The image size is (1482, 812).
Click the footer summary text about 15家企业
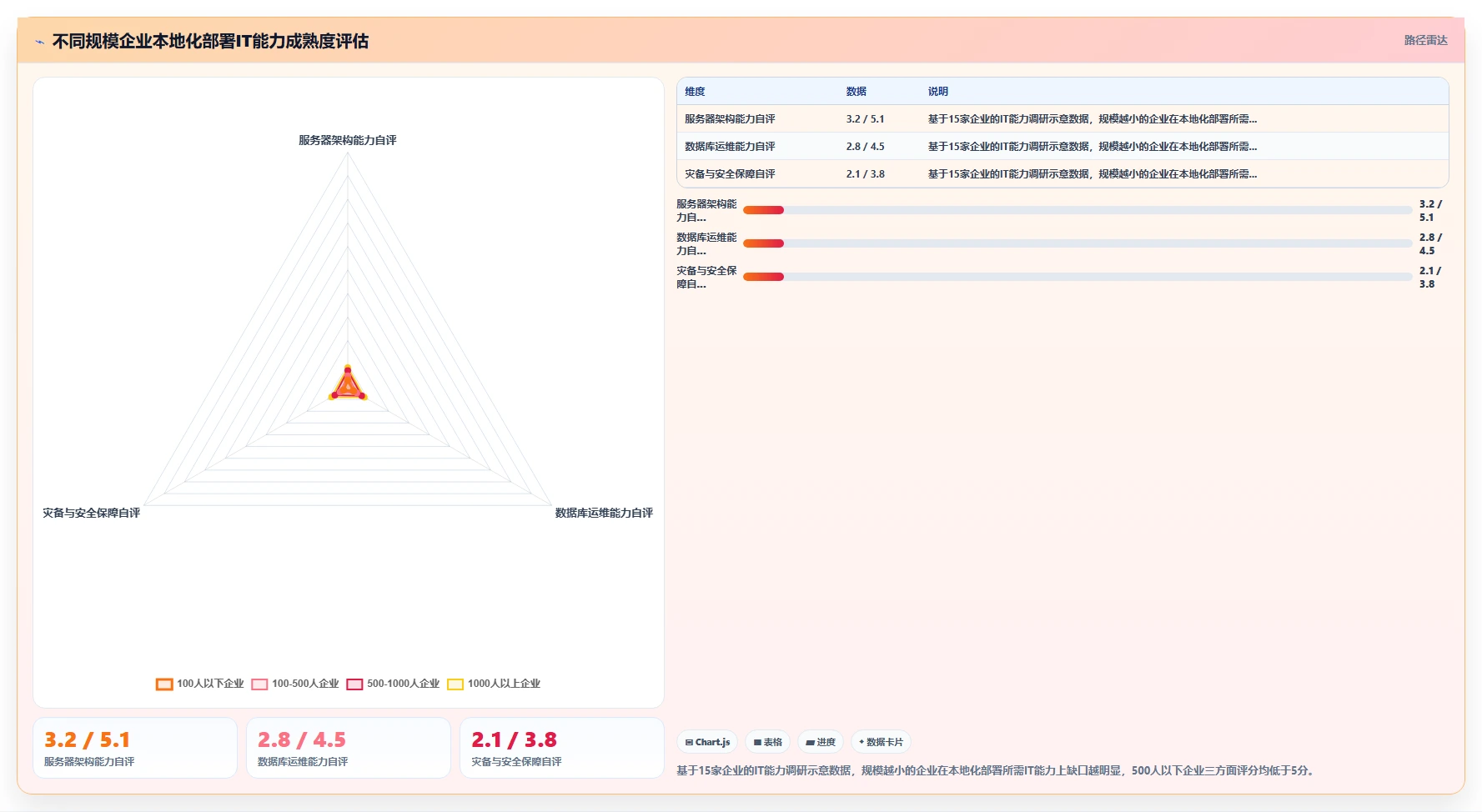click(x=997, y=770)
